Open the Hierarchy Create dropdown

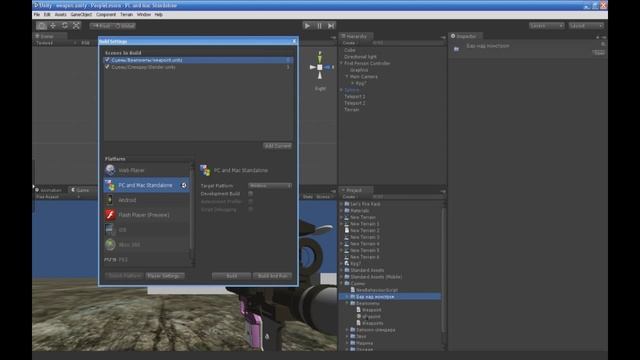coord(350,42)
